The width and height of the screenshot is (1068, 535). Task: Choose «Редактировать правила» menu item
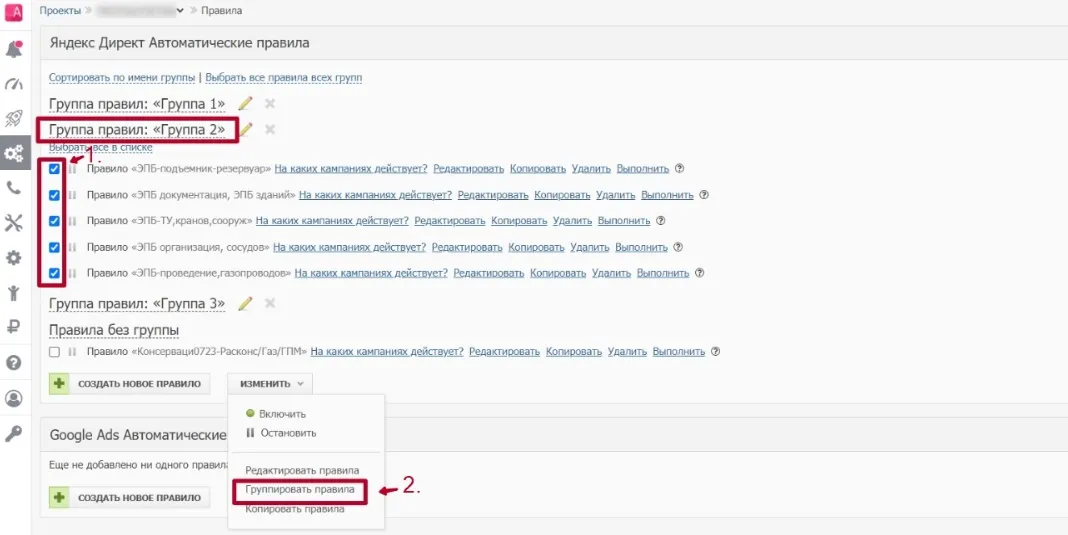[302, 470]
